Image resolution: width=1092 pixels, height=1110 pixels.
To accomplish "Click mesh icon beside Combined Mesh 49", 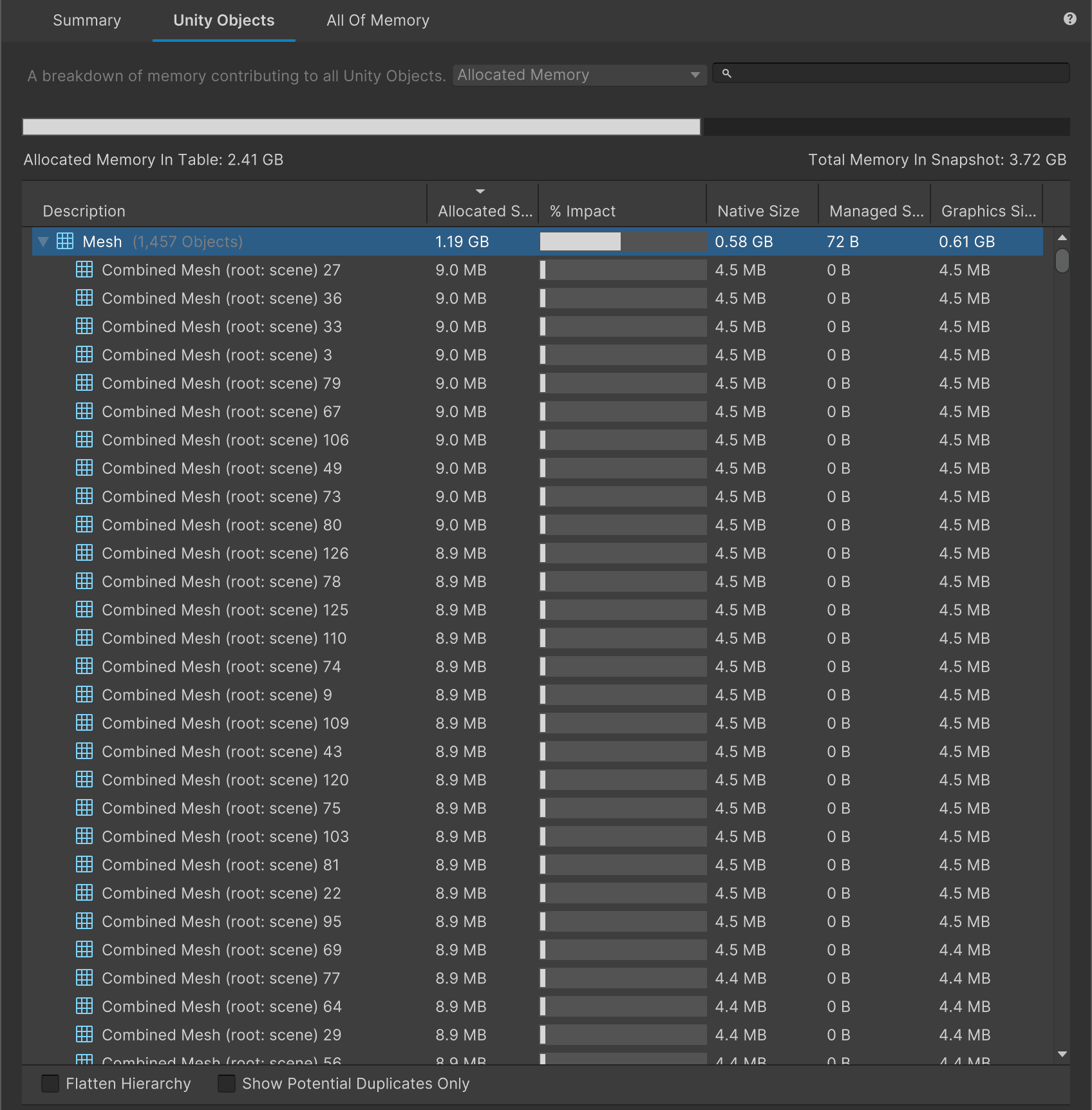I will click(x=84, y=468).
